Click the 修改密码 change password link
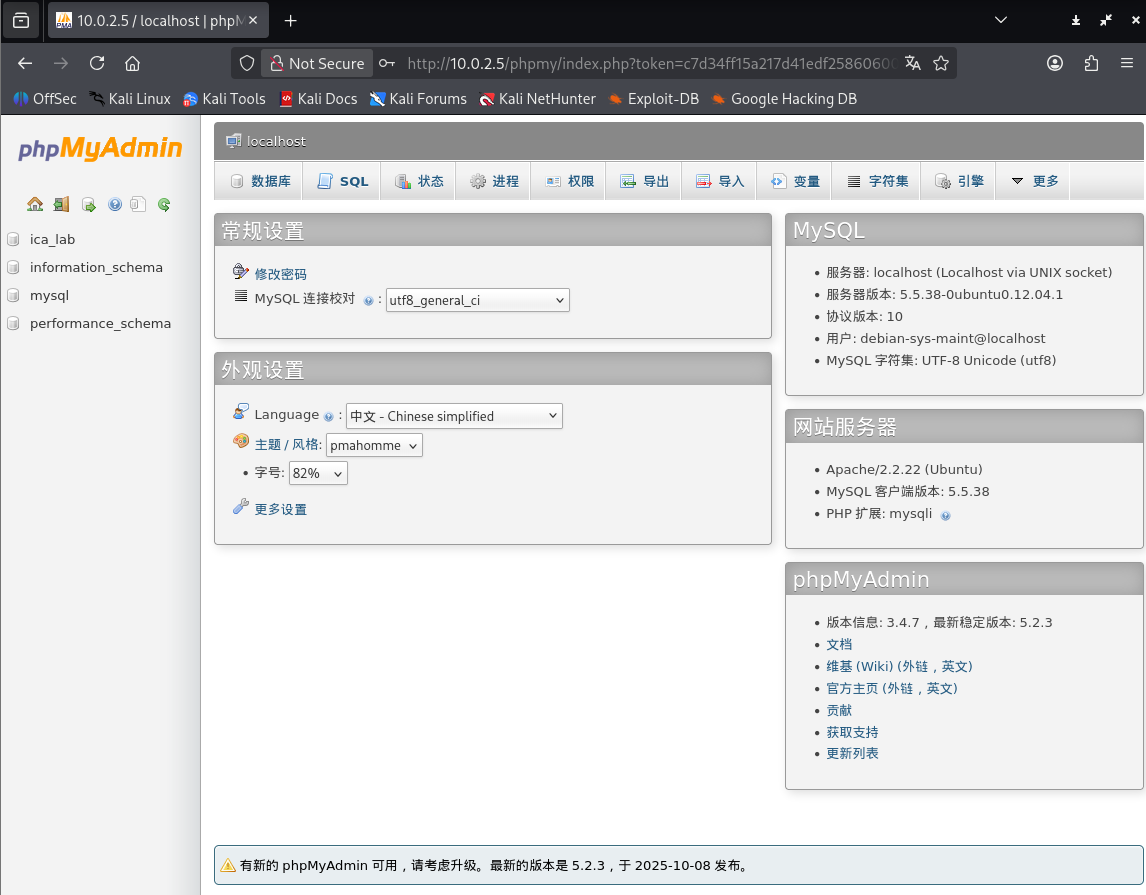 point(280,274)
